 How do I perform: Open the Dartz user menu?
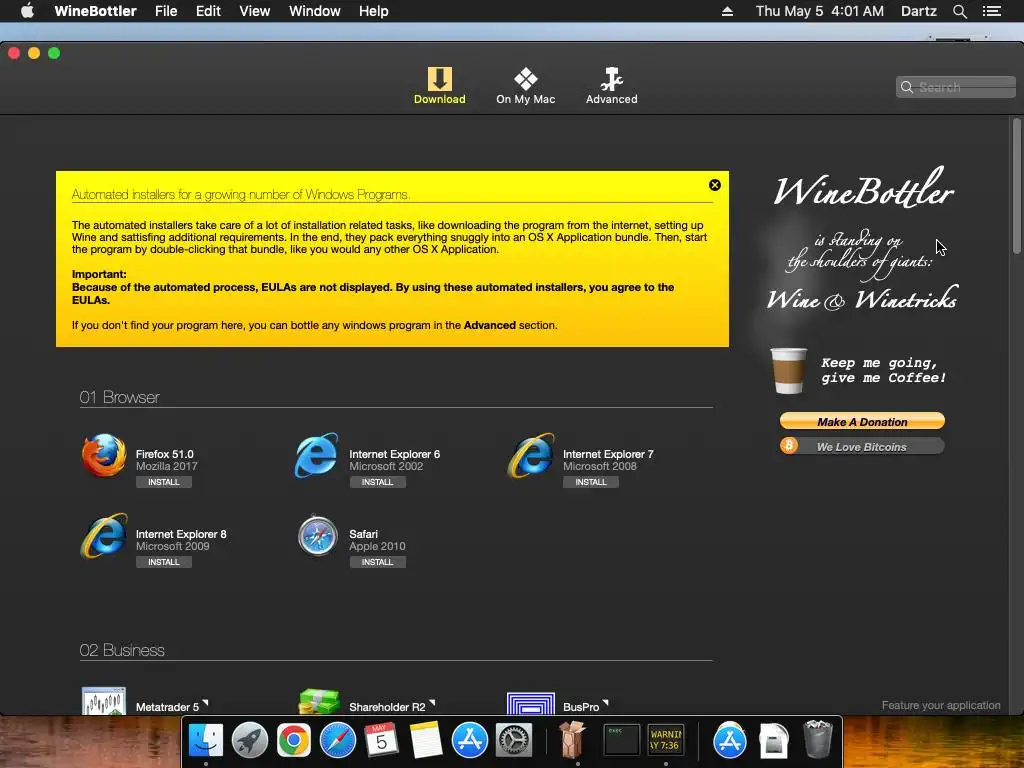pos(918,11)
